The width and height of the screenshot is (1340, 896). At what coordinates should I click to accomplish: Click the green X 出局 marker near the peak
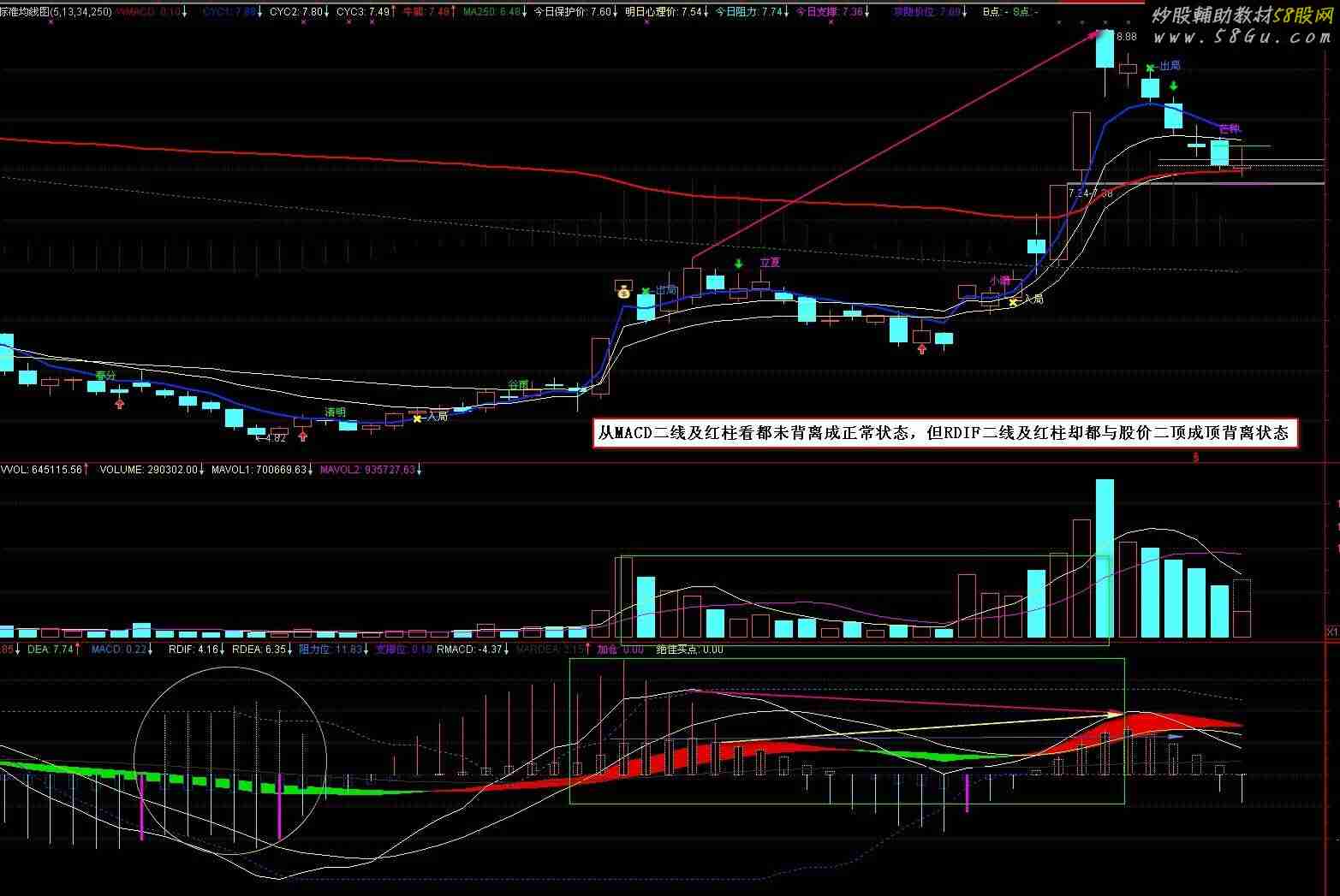[x=1152, y=67]
